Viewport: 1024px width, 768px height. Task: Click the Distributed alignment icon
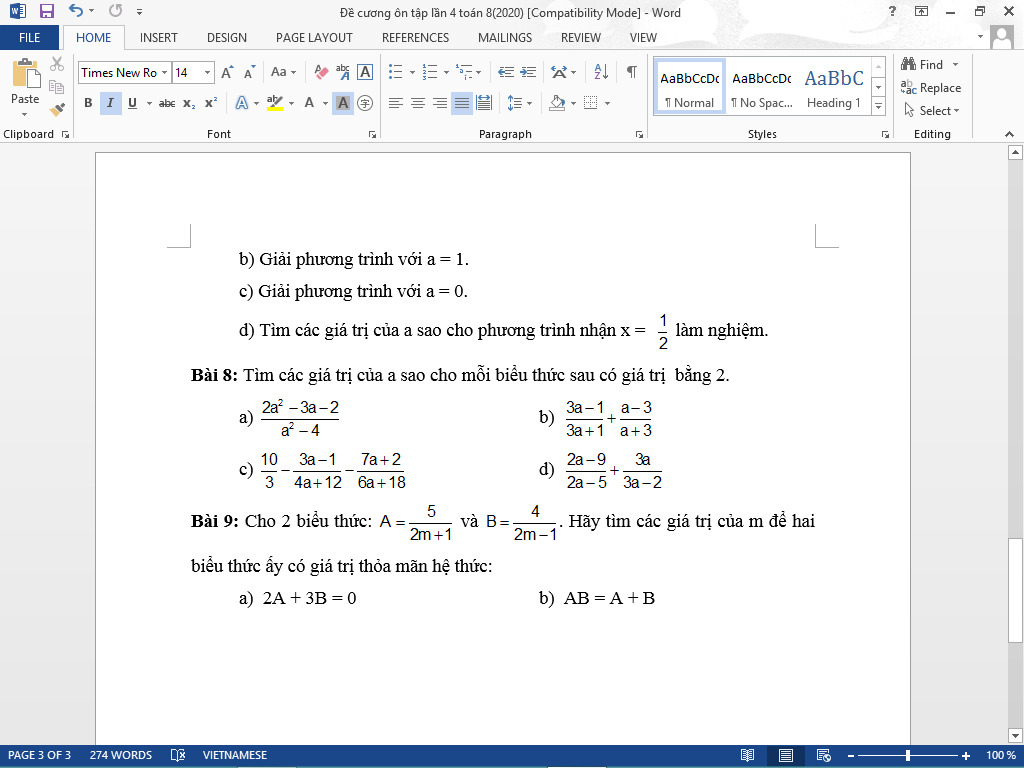[x=484, y=103]
